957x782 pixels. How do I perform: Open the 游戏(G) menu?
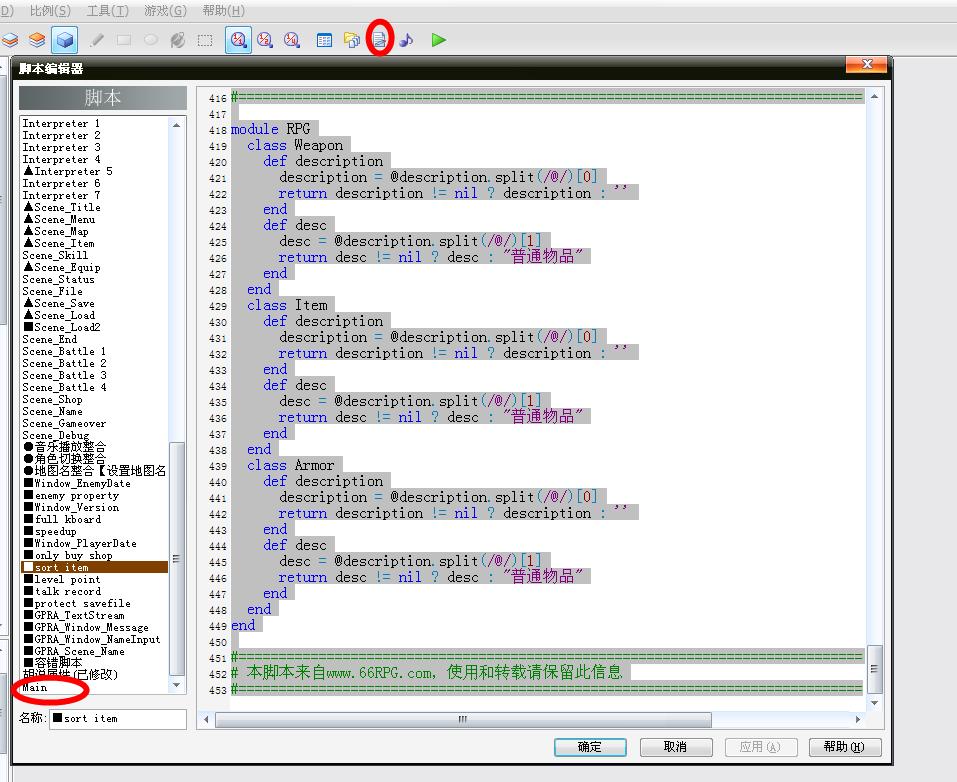coord(165,11)
